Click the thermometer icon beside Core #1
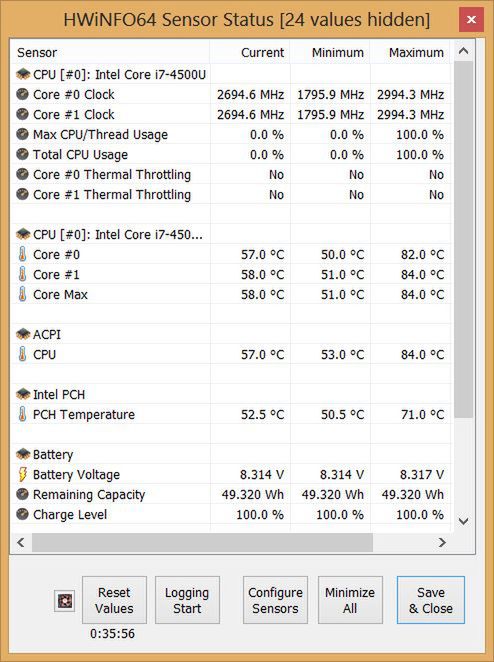 [x=22, y=274]
